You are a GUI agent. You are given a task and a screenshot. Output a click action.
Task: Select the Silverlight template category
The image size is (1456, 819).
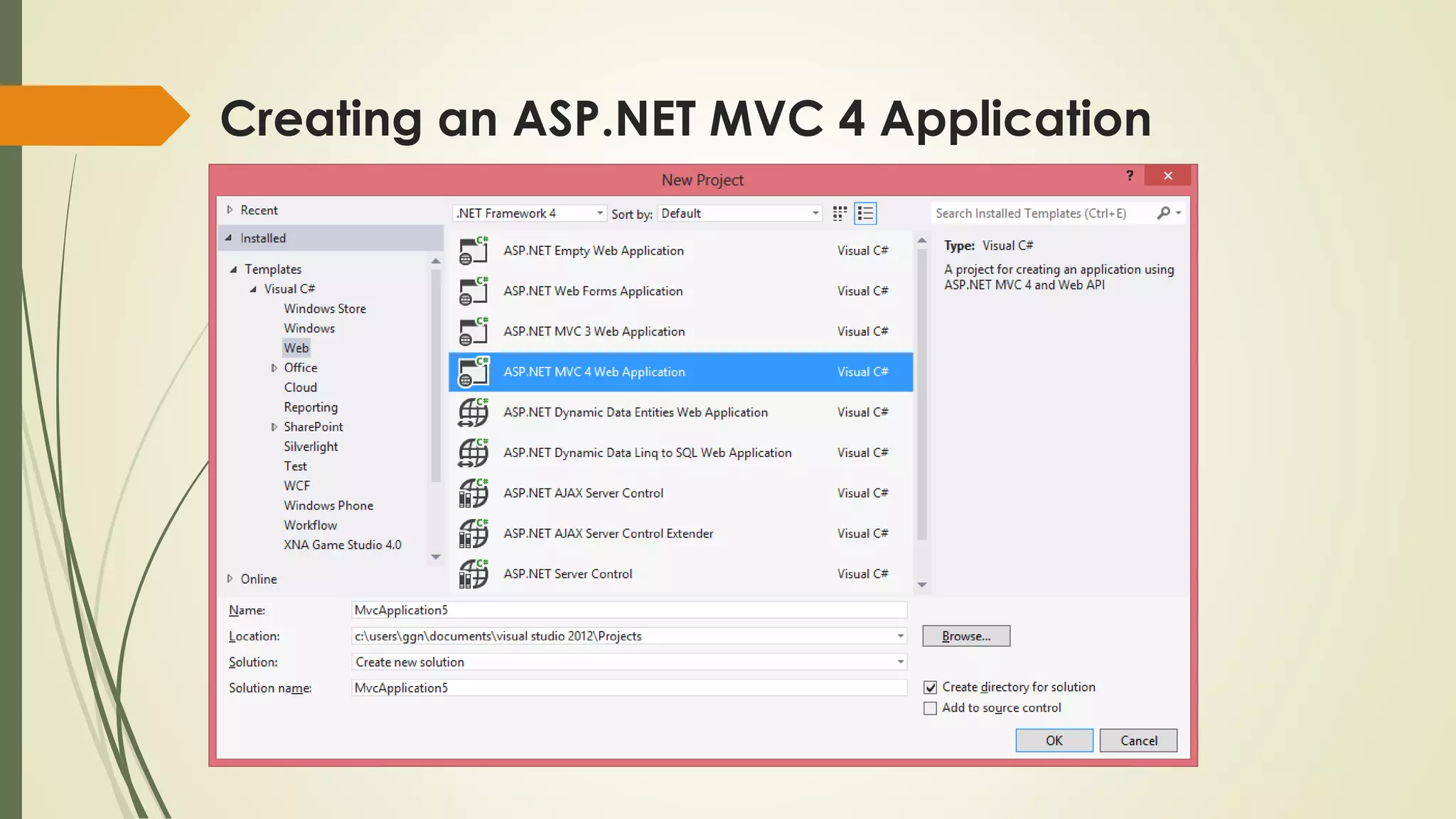tap(311, 446)
